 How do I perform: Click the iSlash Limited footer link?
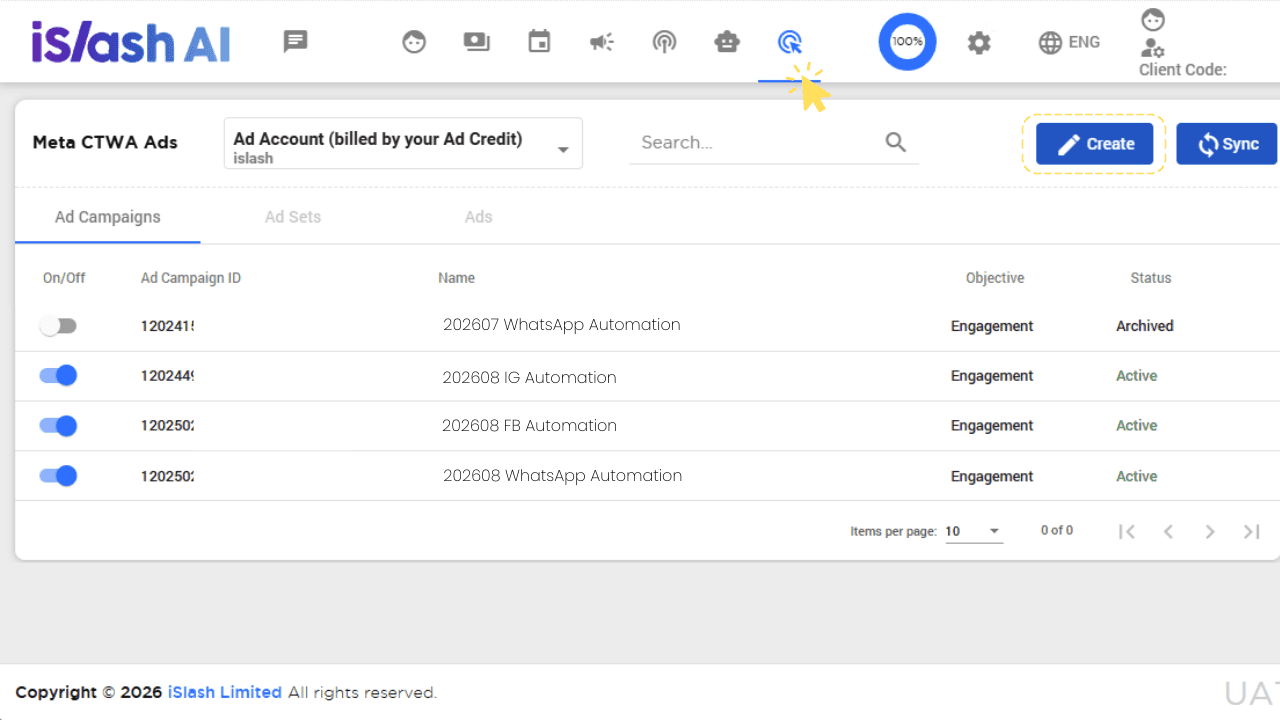225,692
